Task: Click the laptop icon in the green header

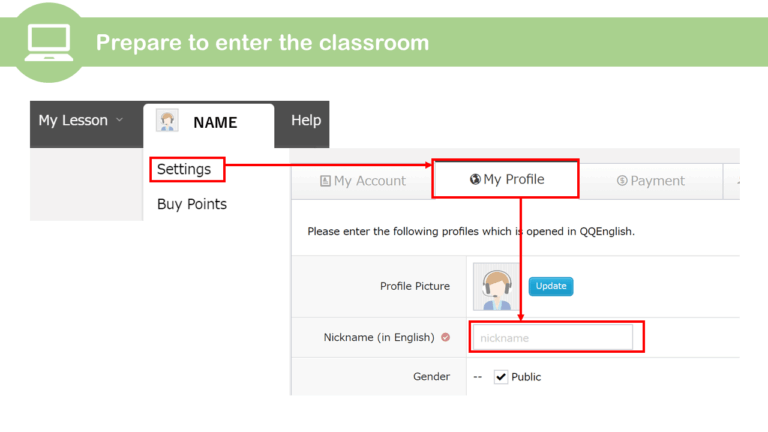Action: click(x=48, y=41)
